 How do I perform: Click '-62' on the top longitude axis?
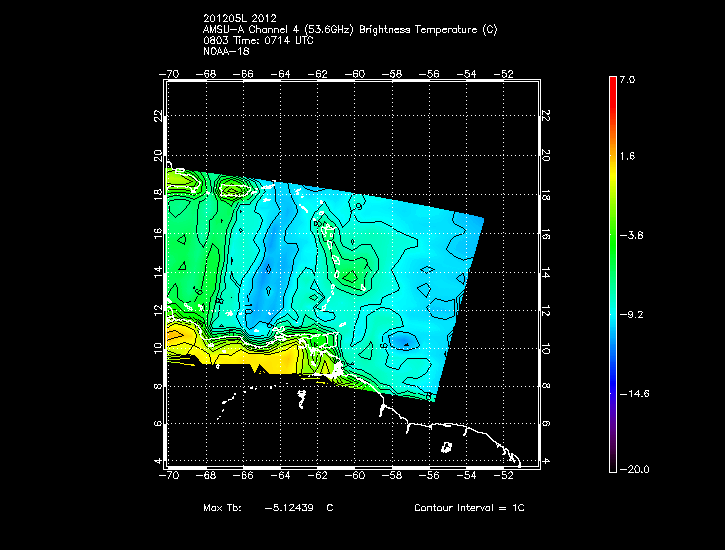pyautogui.click(x=317, y=74)
